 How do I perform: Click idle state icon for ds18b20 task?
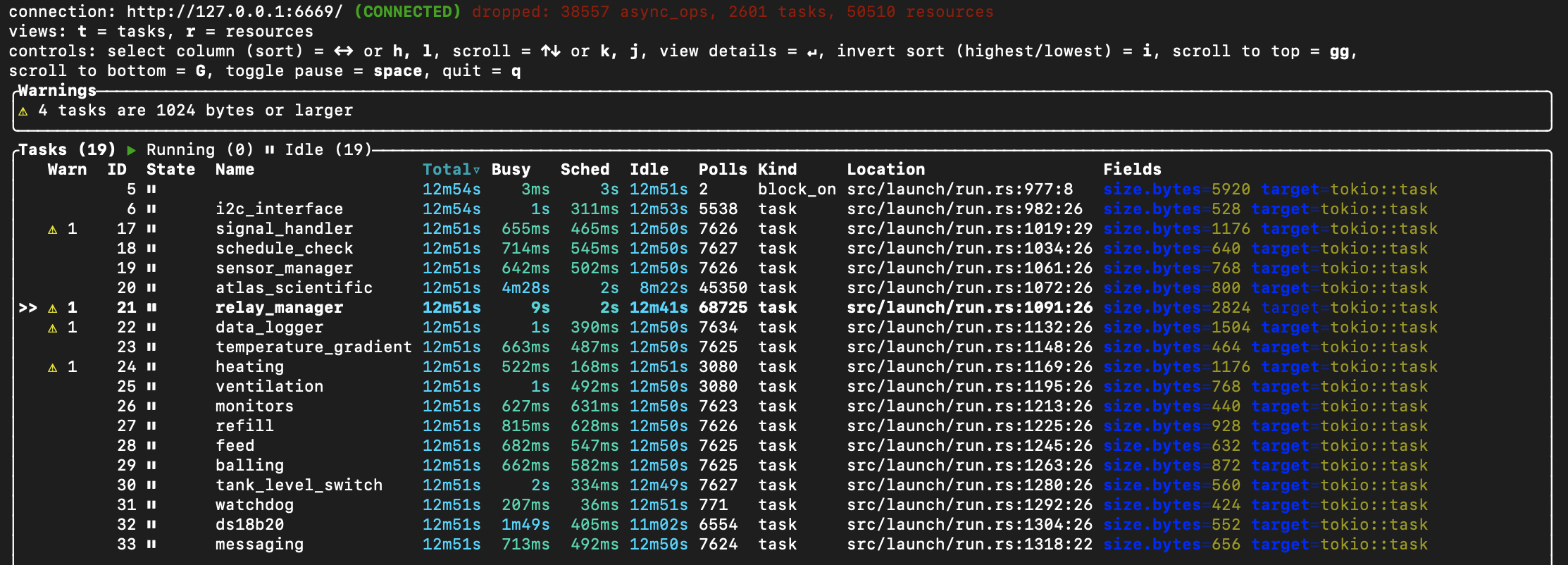151,525
